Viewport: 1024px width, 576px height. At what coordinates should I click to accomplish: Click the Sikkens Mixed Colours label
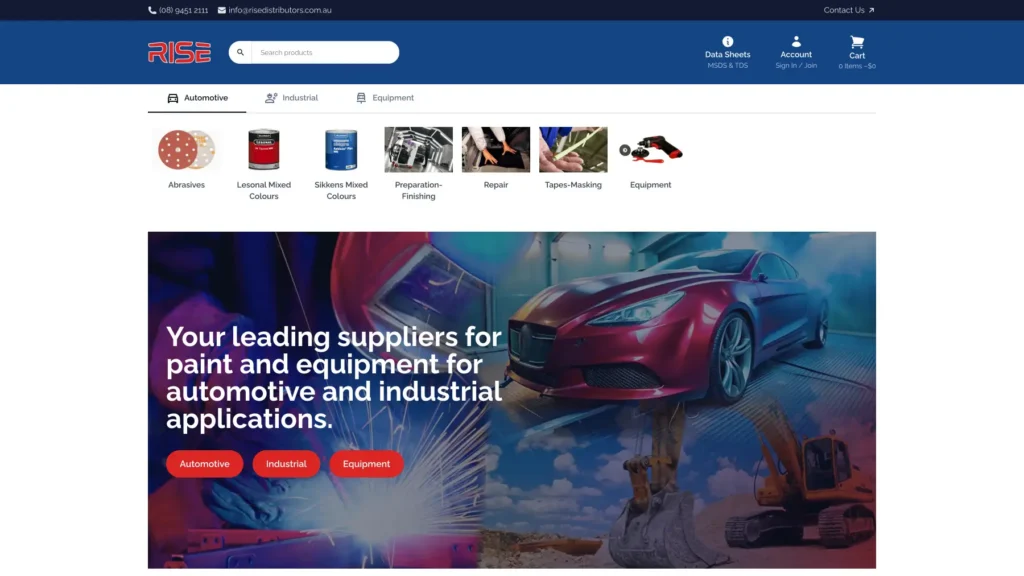tap(341, 191)
